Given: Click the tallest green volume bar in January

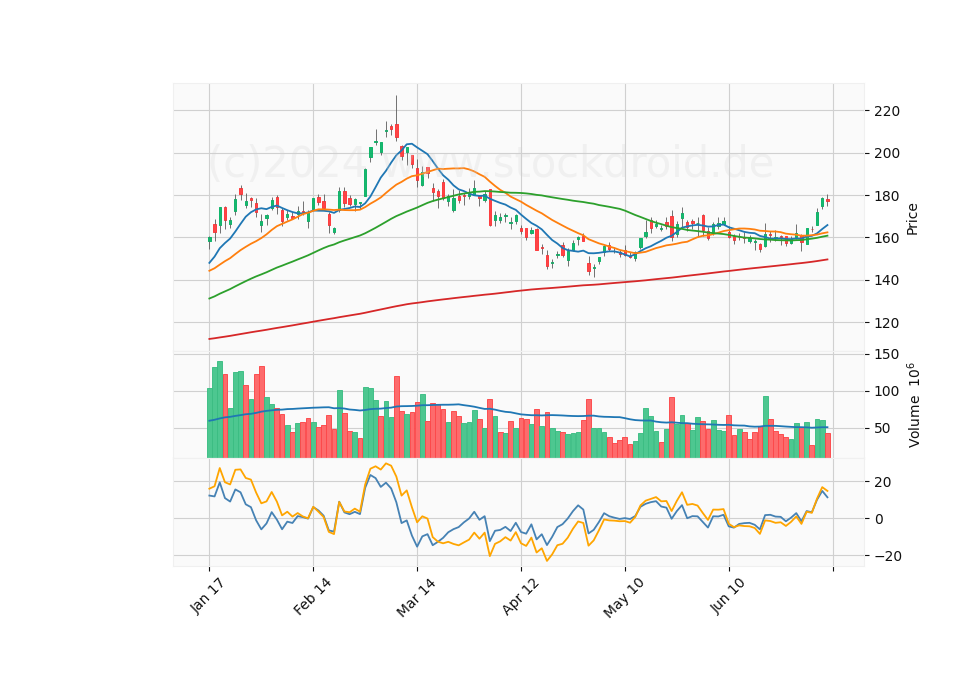Looking at the screenshot, I should [x=220, y=409].
